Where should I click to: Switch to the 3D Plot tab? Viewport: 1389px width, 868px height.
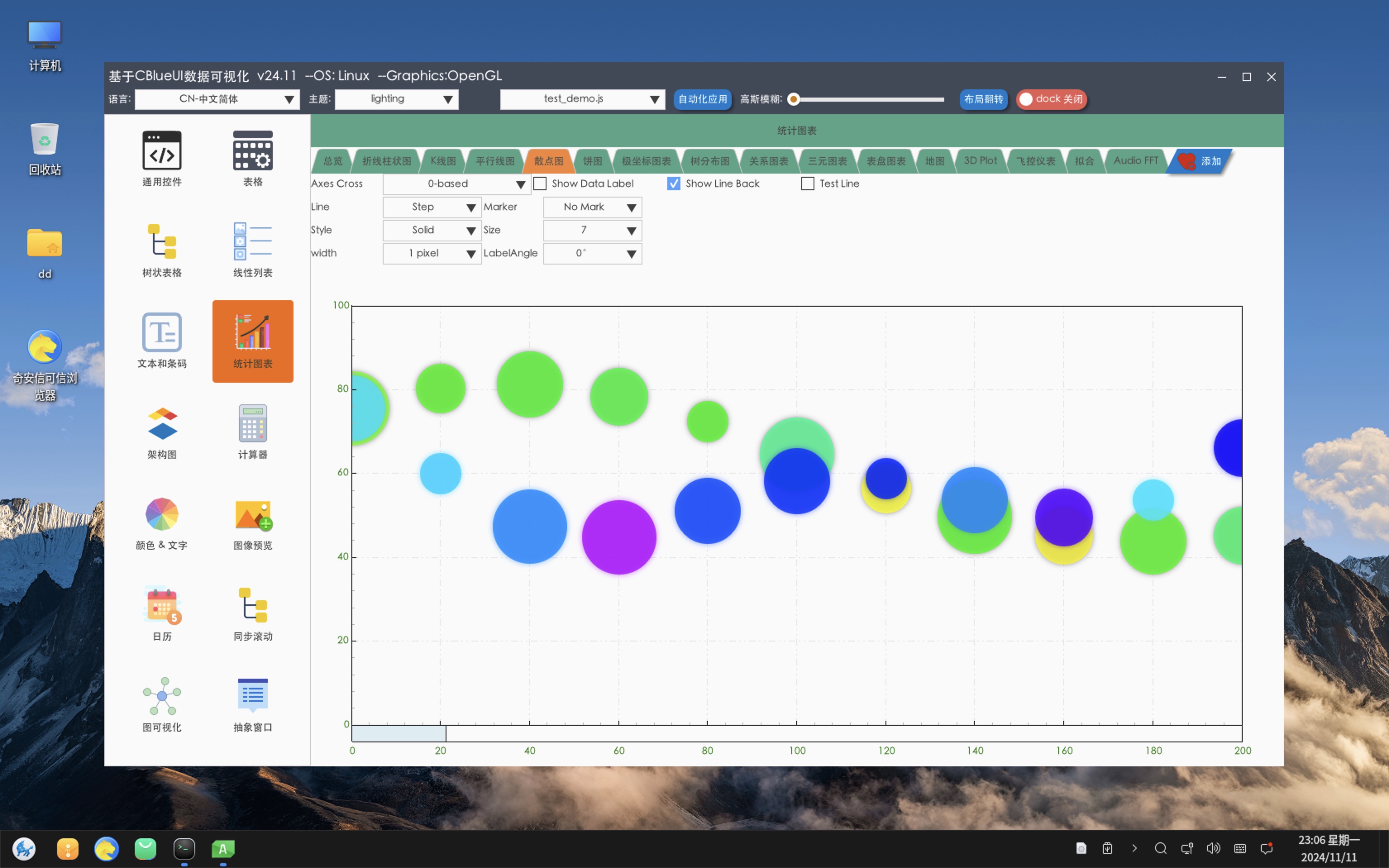click(980, 161)
